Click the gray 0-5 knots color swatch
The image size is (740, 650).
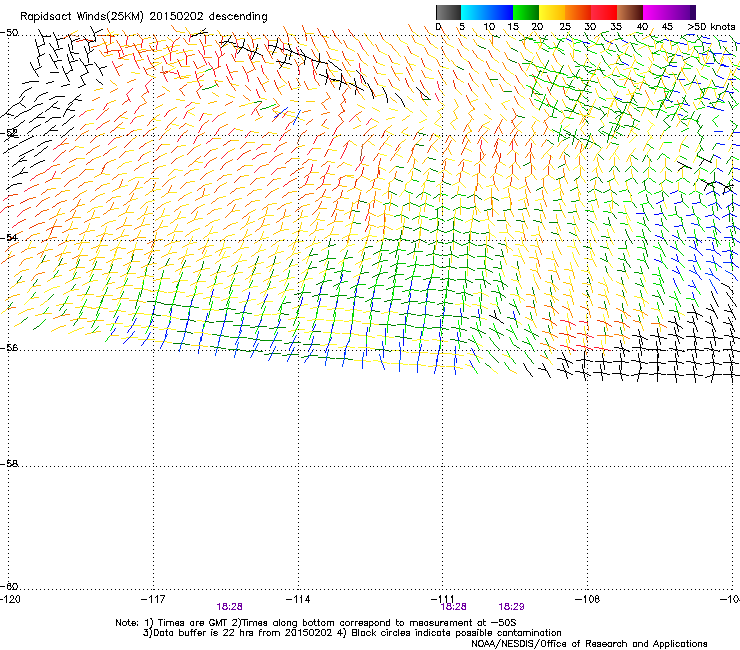[448, 12]
